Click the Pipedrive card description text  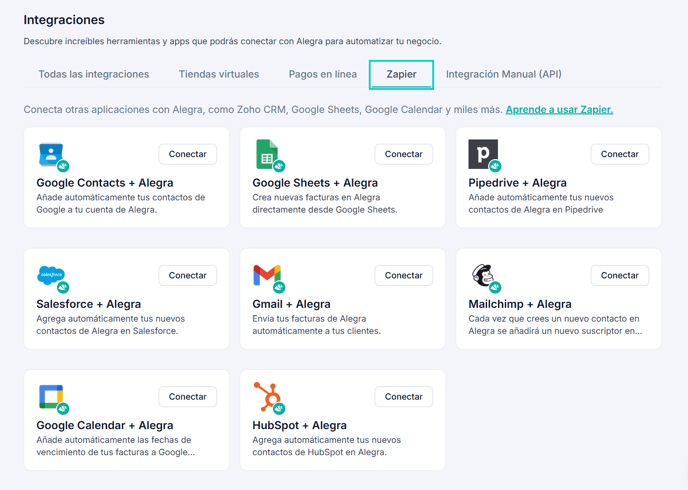[541, 204]
